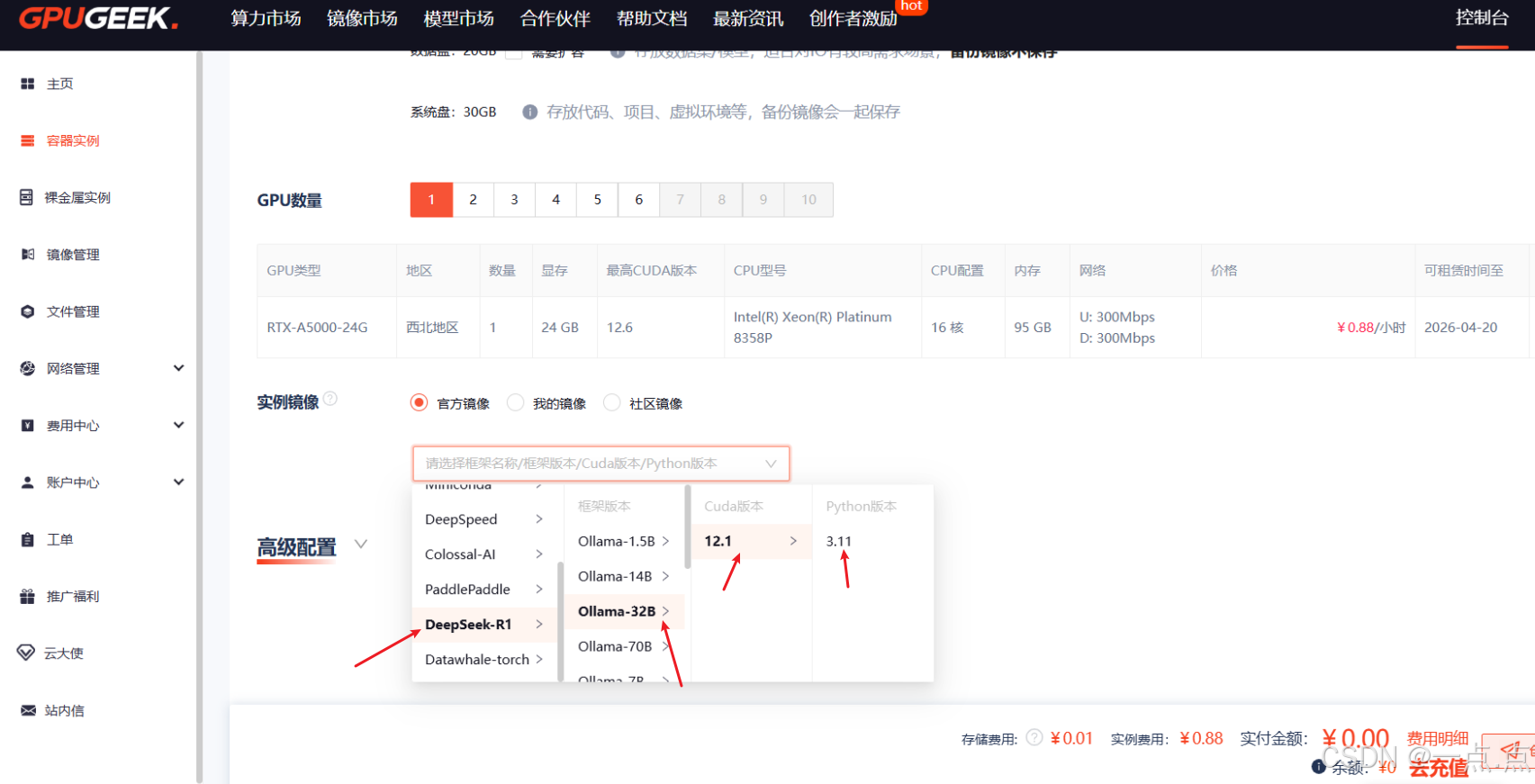
Task: Click the 镜像管理 sidebar icon
Action: 28,255
